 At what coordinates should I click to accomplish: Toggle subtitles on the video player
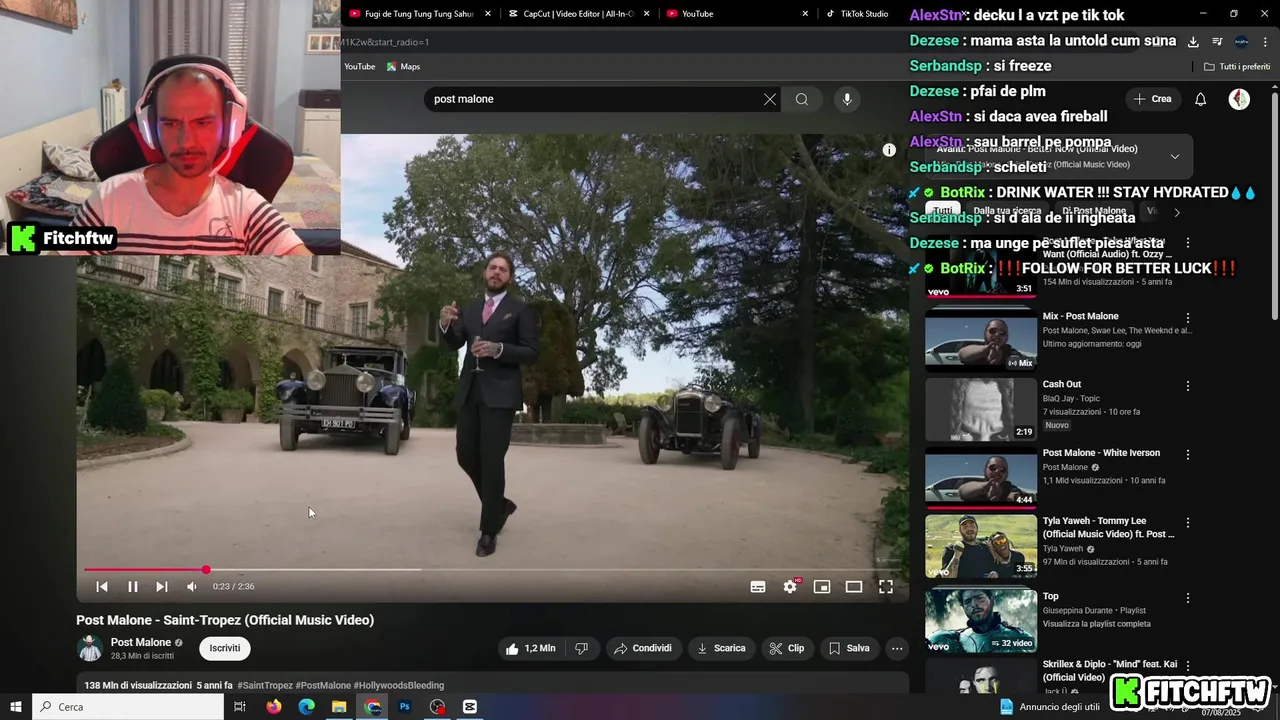coord(758,587)
